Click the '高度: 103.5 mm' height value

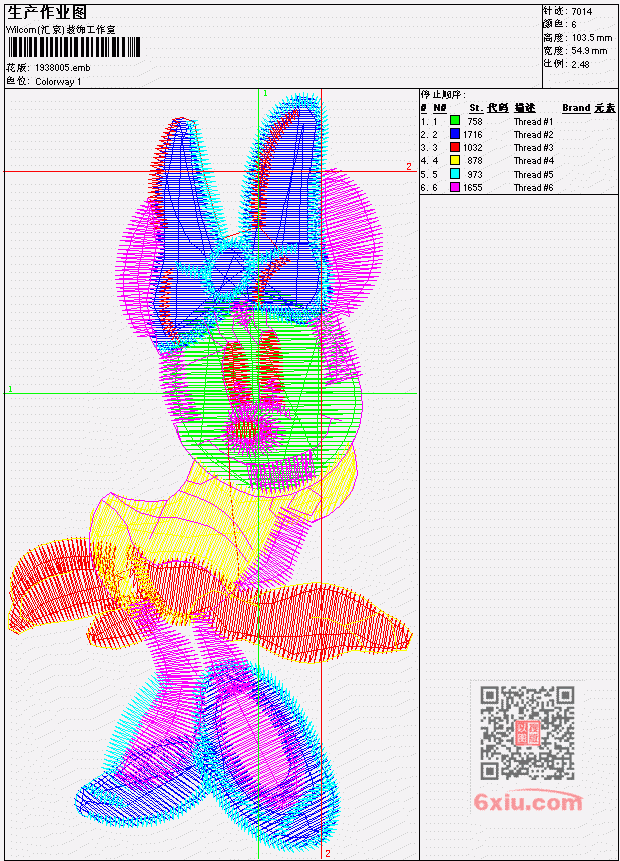578,37
